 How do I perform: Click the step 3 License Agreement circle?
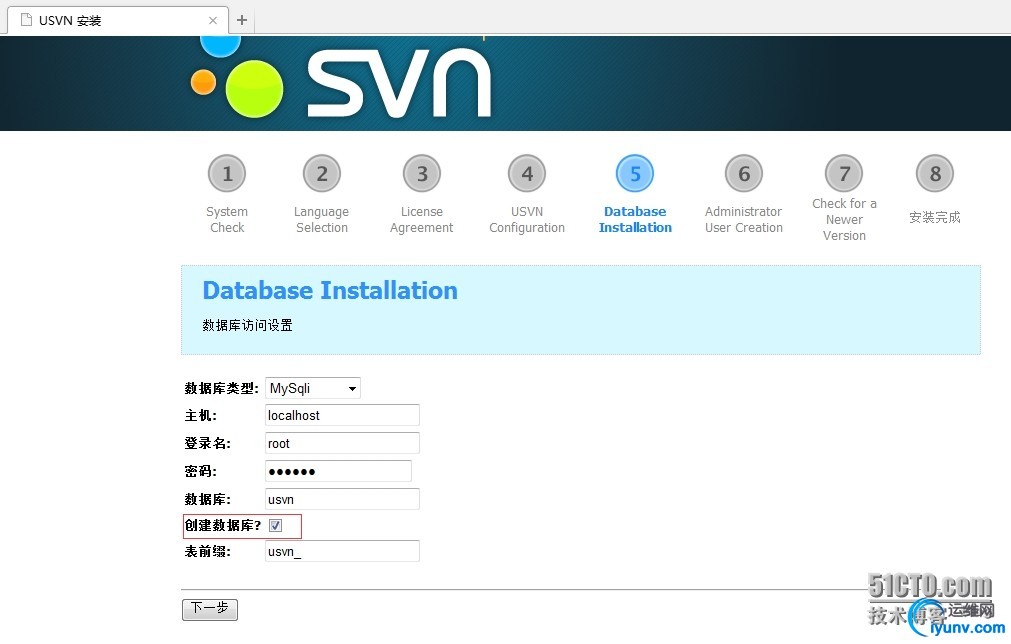click(x=422, y=173)
